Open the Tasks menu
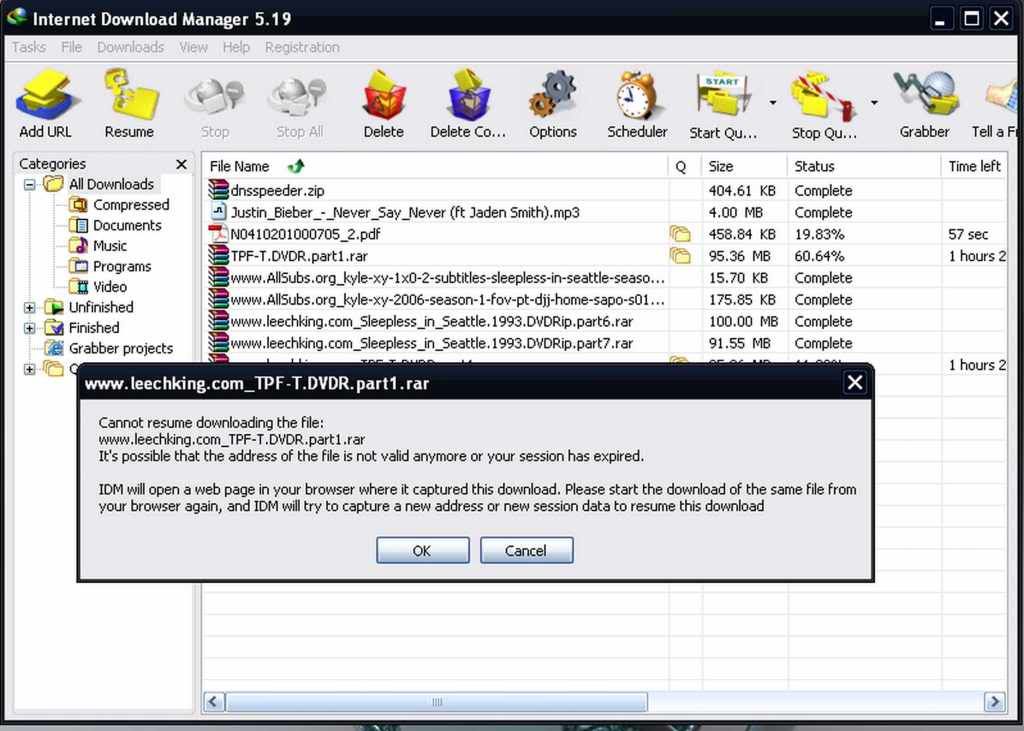The image size is (1024, 731). tap(29, 47)
